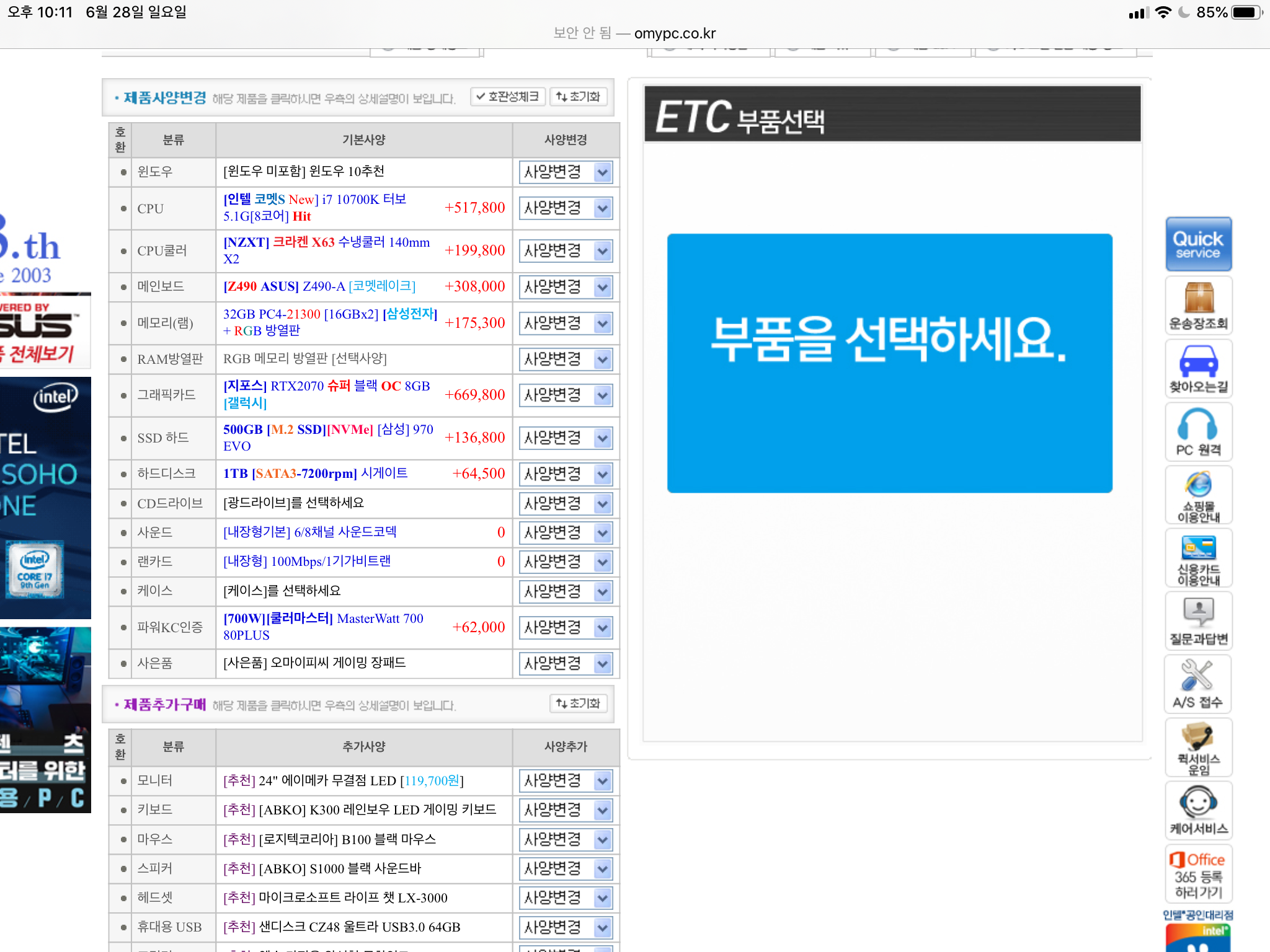Expand the 하드디스크 사양변경 dropdown
This screenshot has height=952, width=1270.
click(x=566, y=474)
